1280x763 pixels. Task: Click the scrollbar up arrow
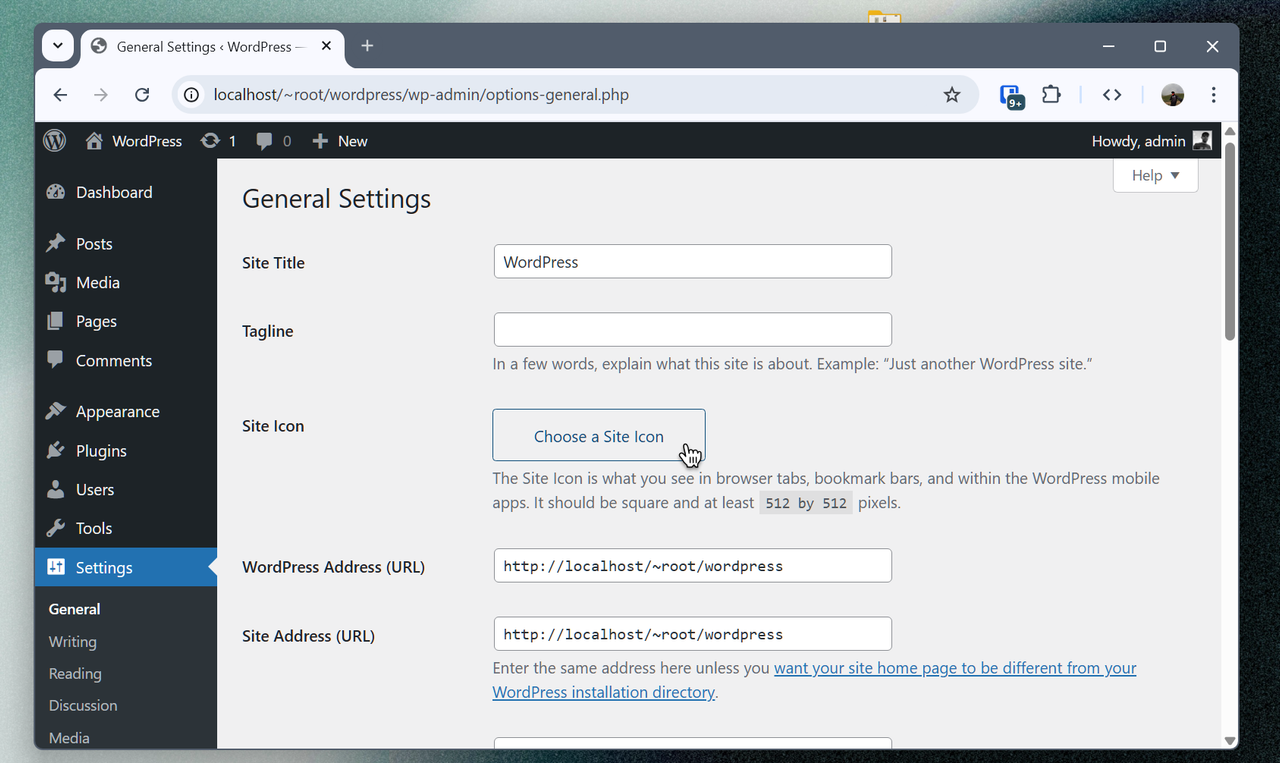[x=1230, y=132]
